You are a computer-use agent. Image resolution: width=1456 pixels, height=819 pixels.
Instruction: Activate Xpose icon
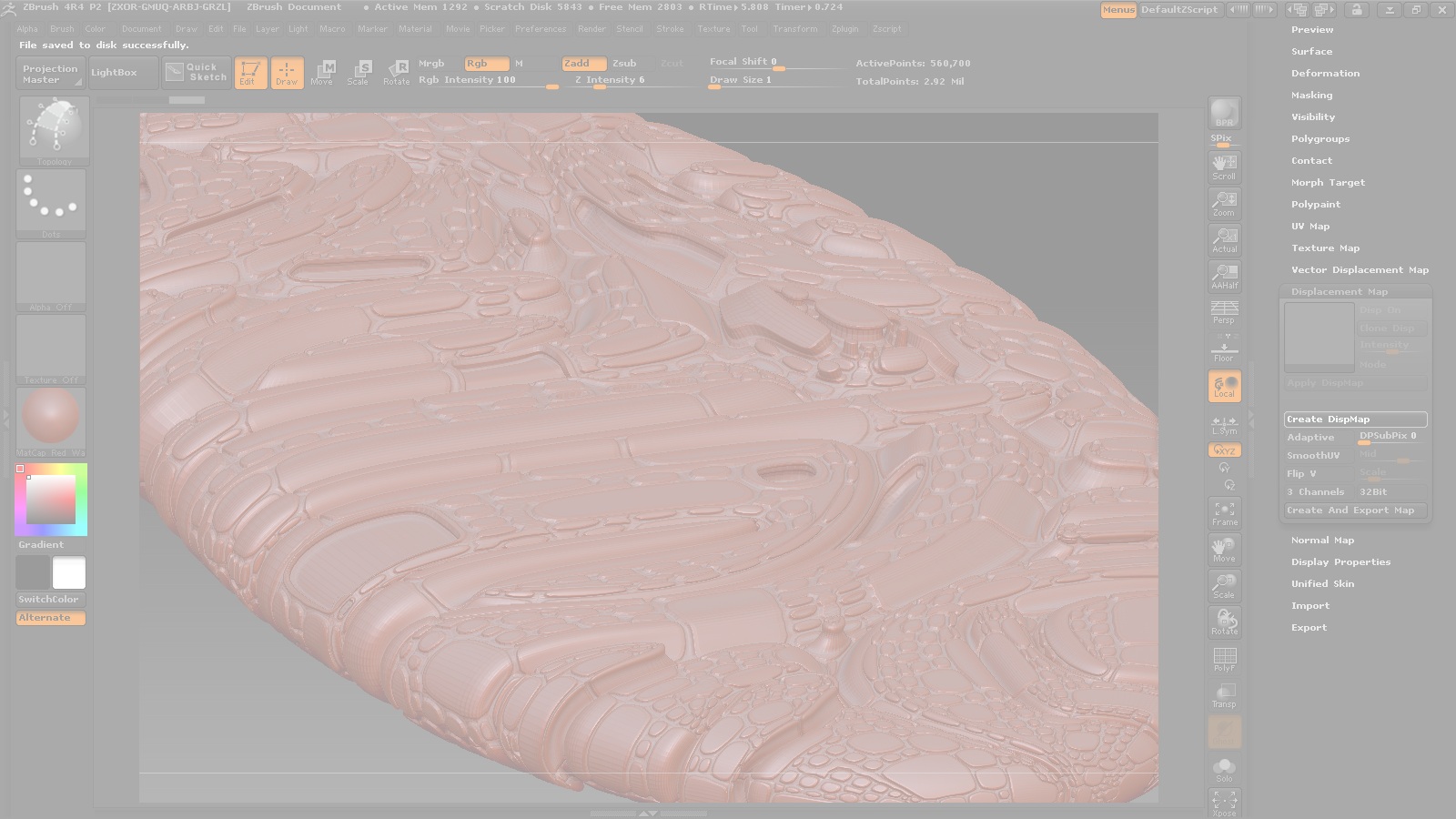1225,804
